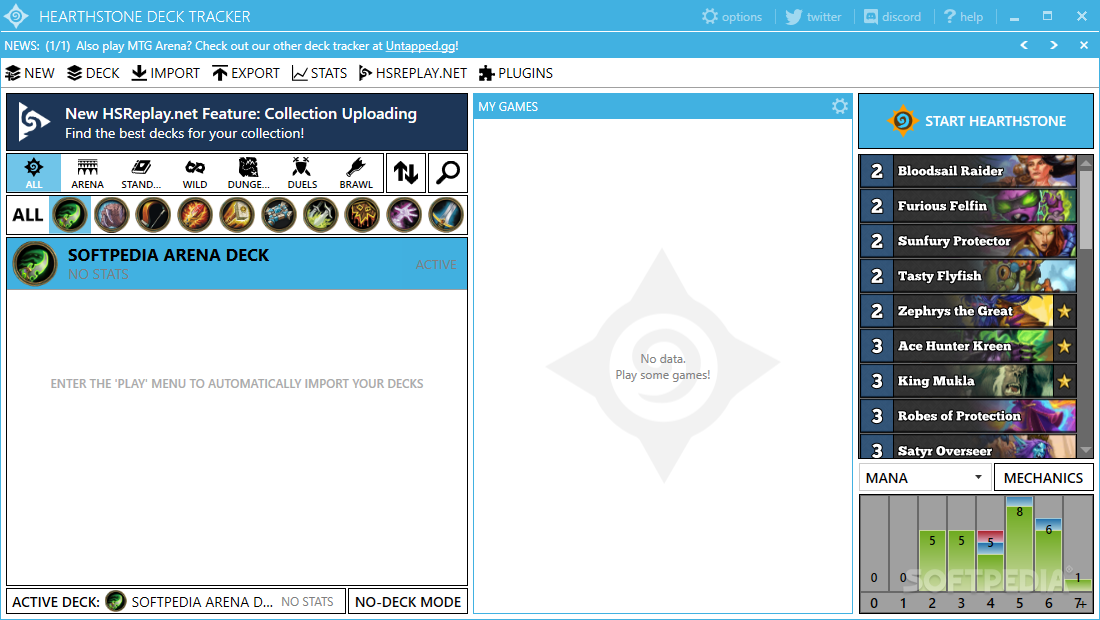
Task: Open the NEW deck menu
Action: tap(30, 73)
